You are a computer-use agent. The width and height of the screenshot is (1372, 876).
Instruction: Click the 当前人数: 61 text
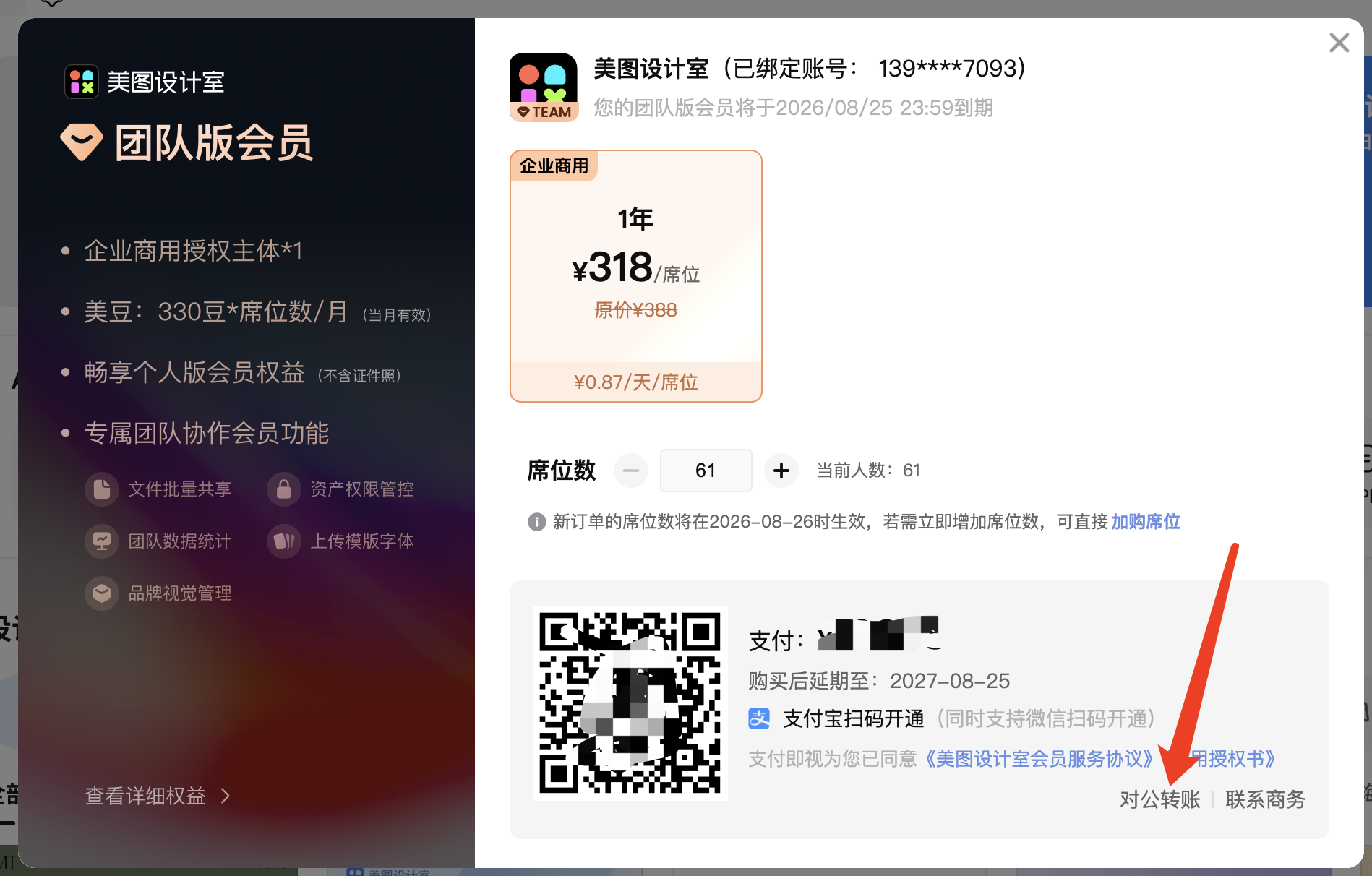[x=868, y=471]
